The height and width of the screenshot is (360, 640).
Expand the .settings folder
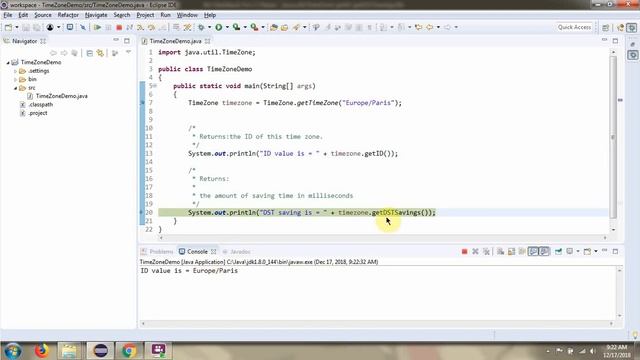16,71
